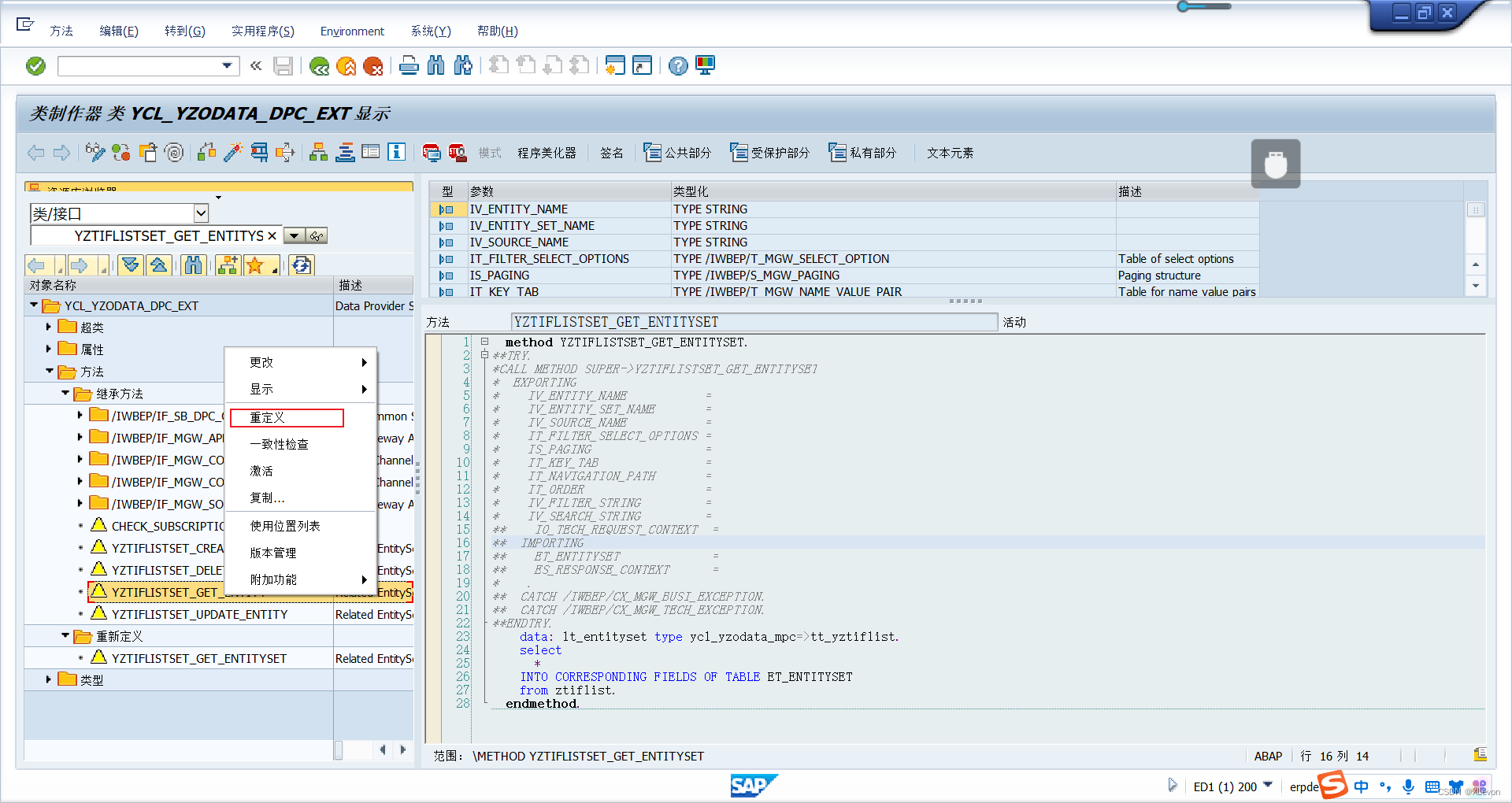Collapse code block at line 1
The height and width of the screenshot is (803, 1512).
485,342
